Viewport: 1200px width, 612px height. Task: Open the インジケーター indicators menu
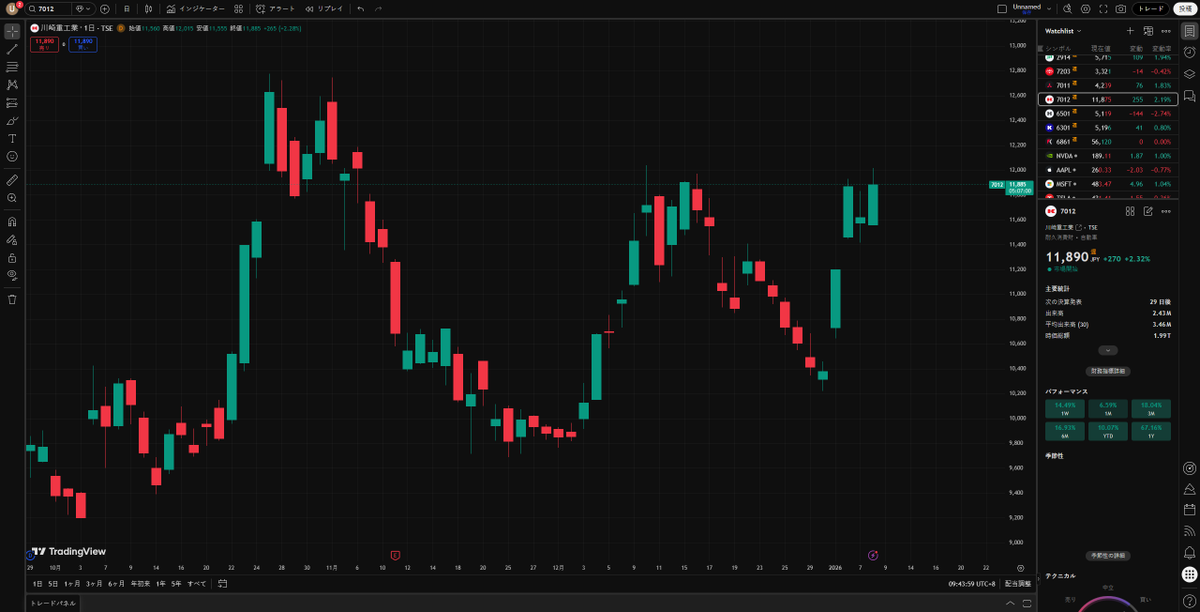tap(196, 8)
